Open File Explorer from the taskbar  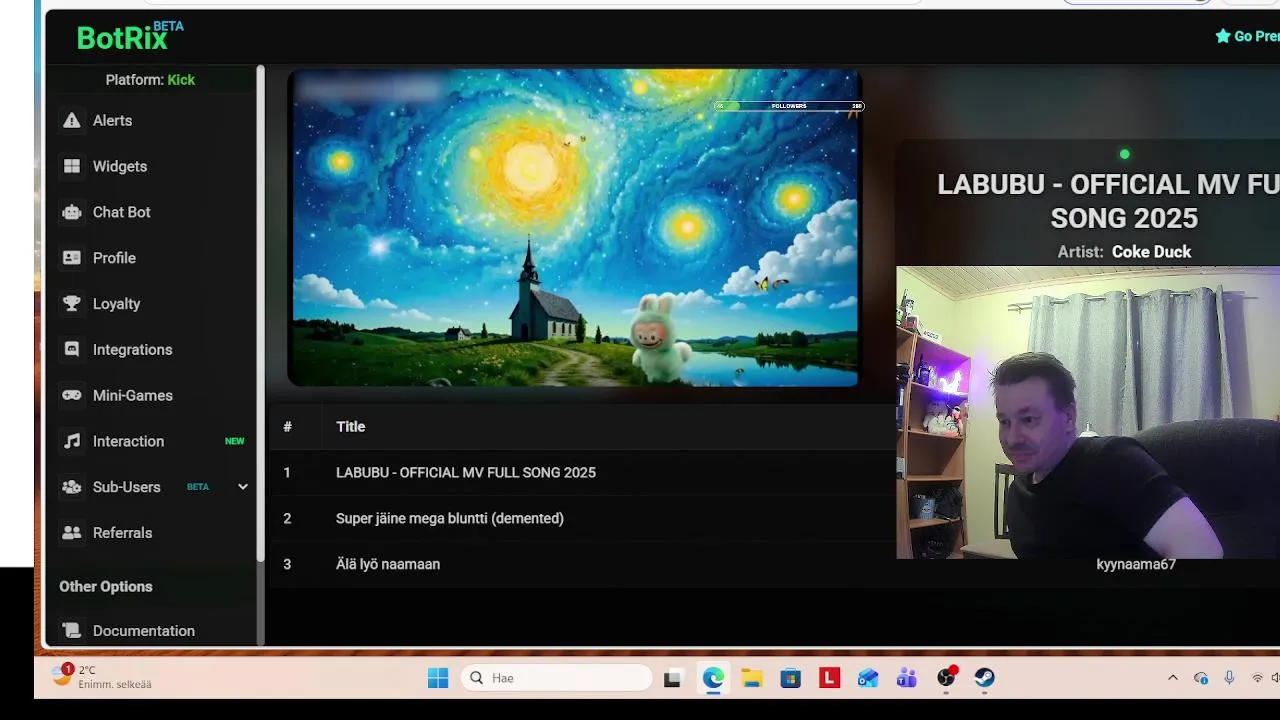[x=752, y=678]
